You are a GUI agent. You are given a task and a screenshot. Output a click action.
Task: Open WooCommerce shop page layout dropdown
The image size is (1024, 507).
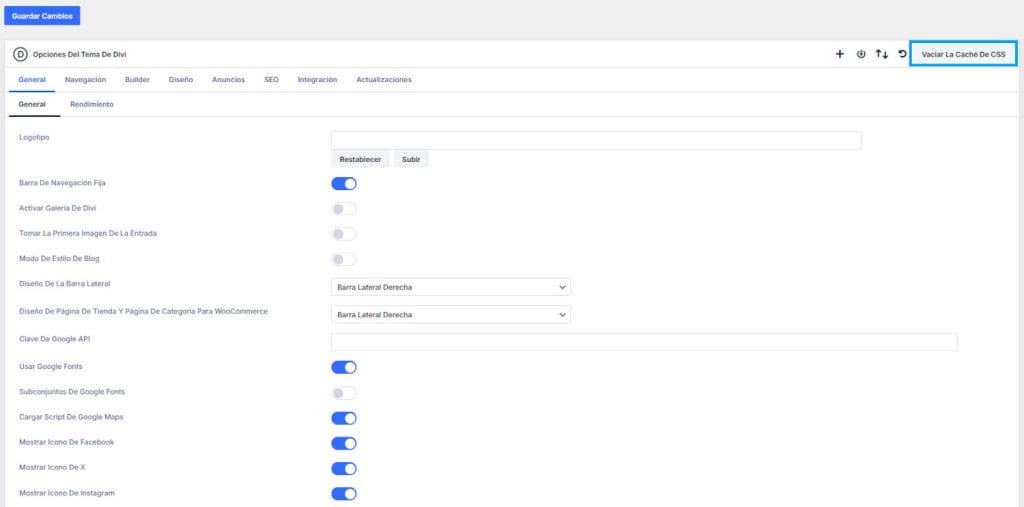451,314
